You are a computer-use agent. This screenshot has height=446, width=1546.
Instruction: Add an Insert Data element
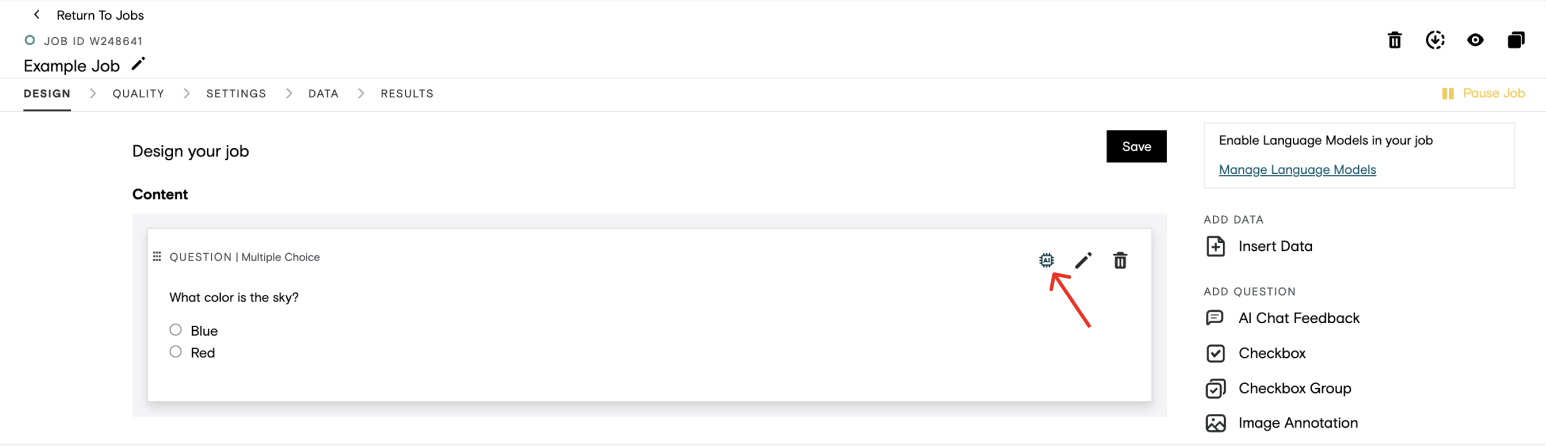tap(1260, 246)
